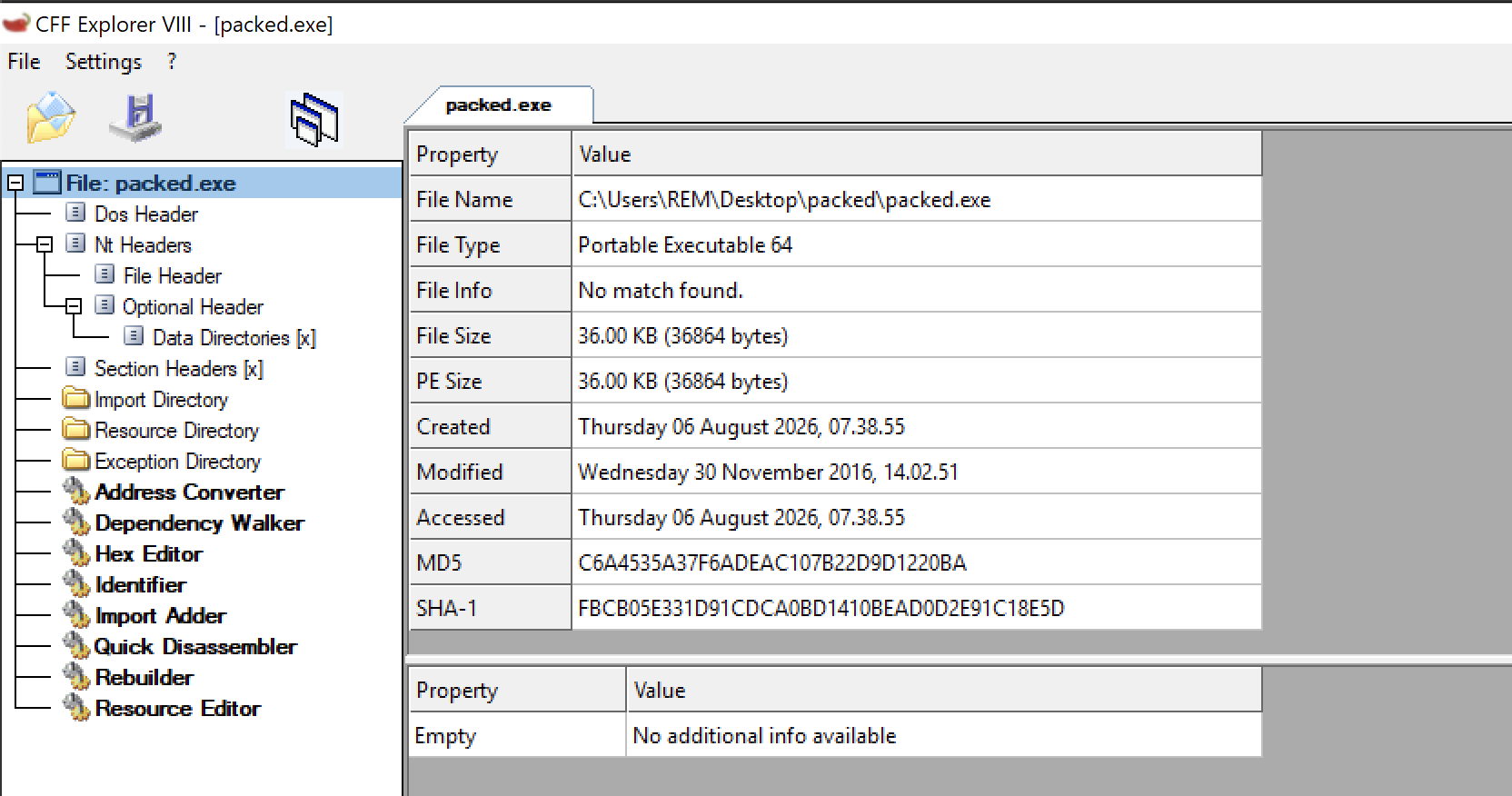Click the Modified date Wednesday 30 November 2016

768,473
